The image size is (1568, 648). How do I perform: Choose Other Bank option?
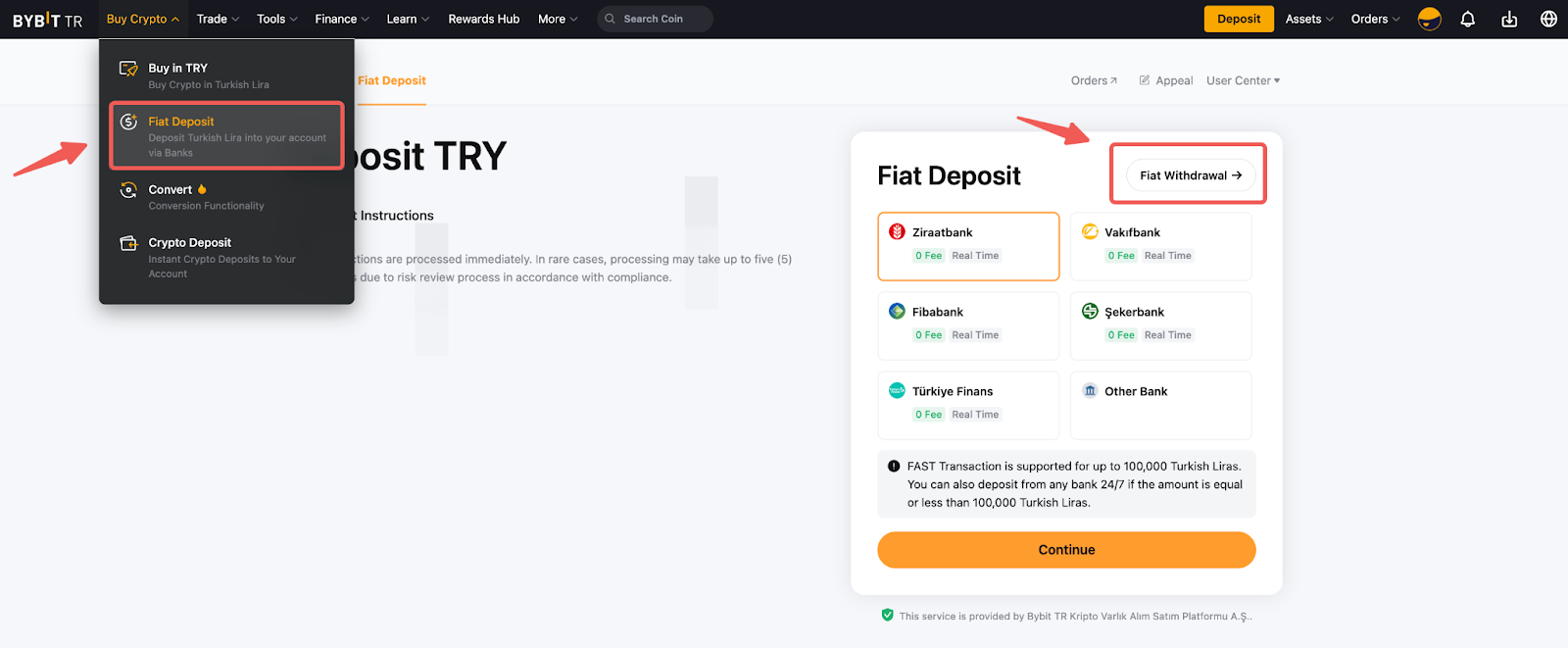pos(1160,404)
